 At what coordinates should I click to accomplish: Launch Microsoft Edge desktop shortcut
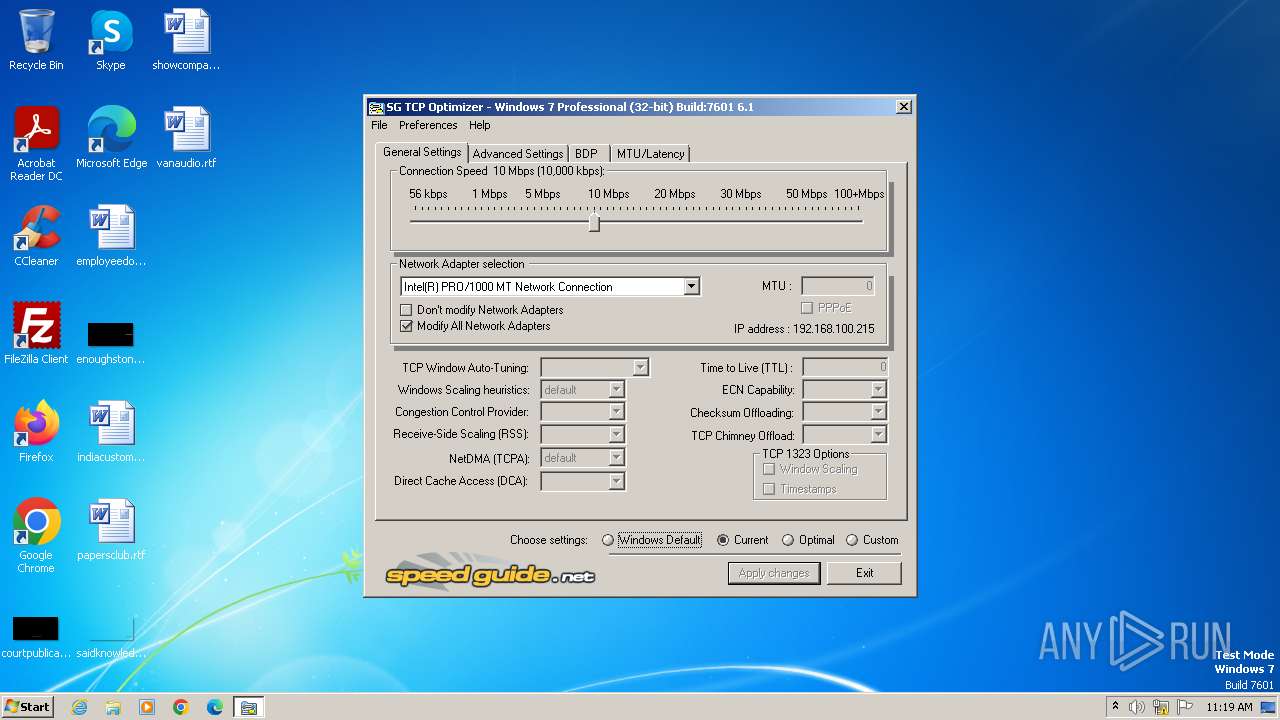coord(111,137)
